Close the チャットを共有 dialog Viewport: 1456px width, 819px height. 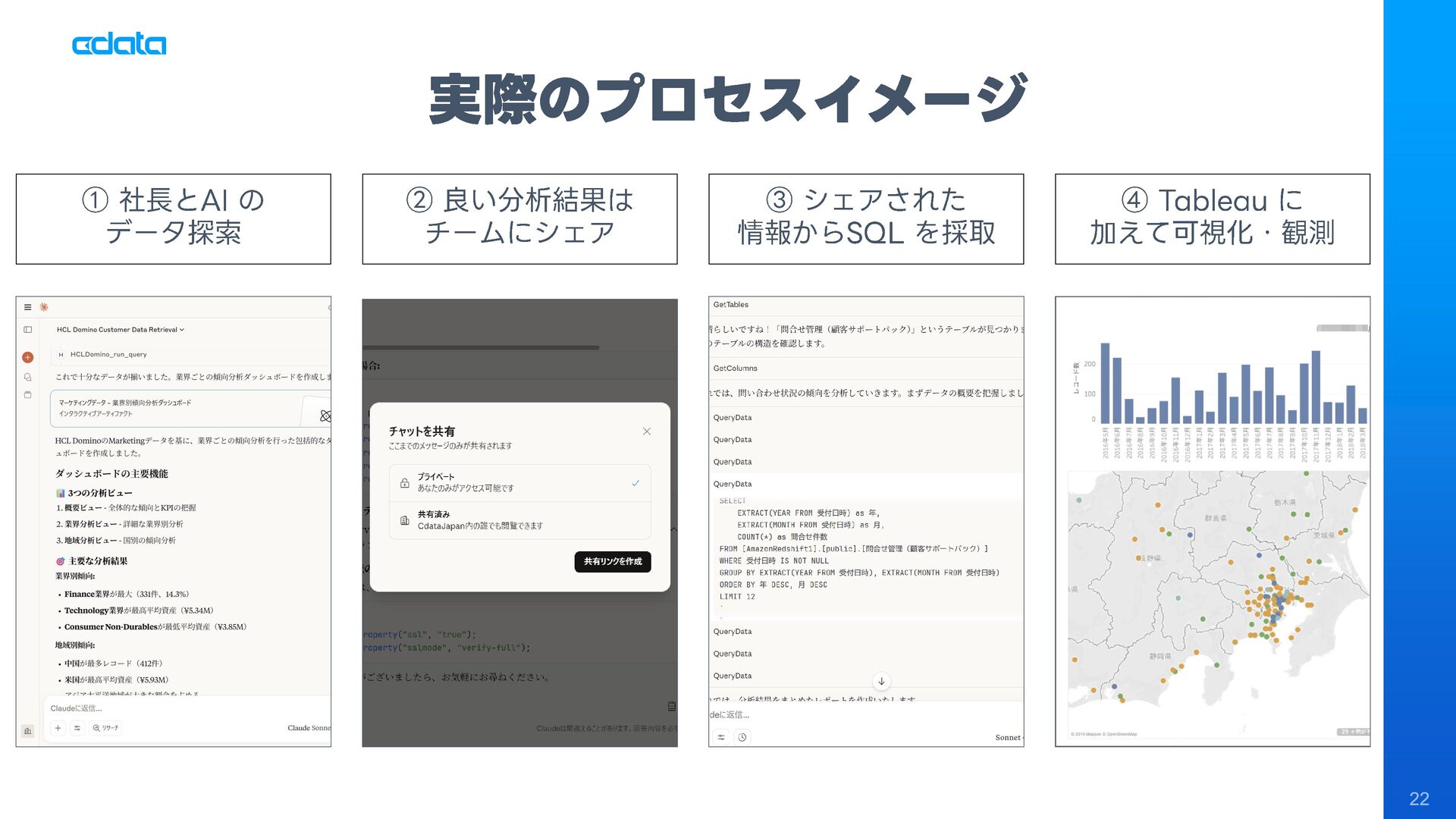647,431
